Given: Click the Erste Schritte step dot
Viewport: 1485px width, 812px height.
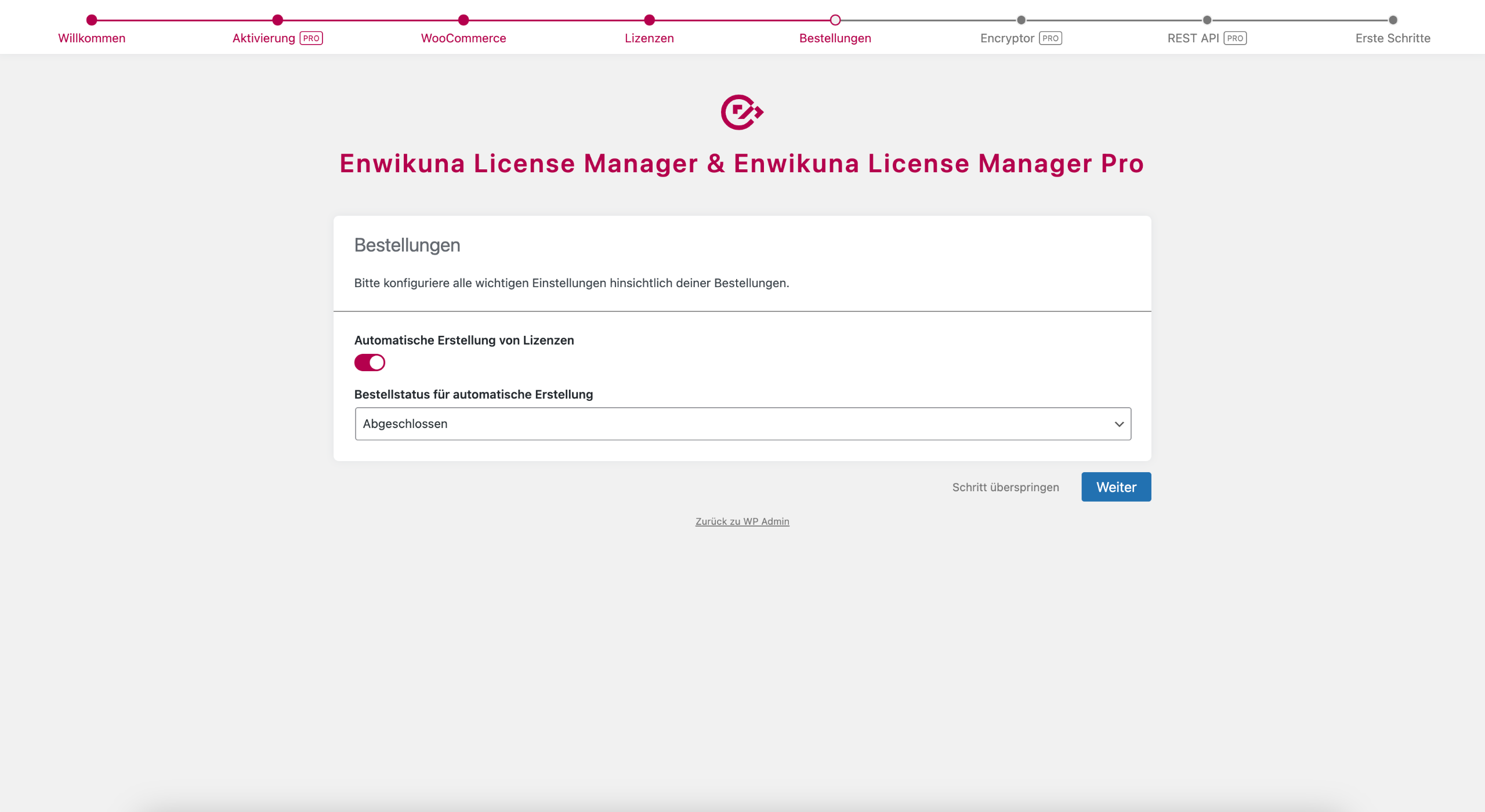Looking at the screenshot, I should [x=1393, y=20].
